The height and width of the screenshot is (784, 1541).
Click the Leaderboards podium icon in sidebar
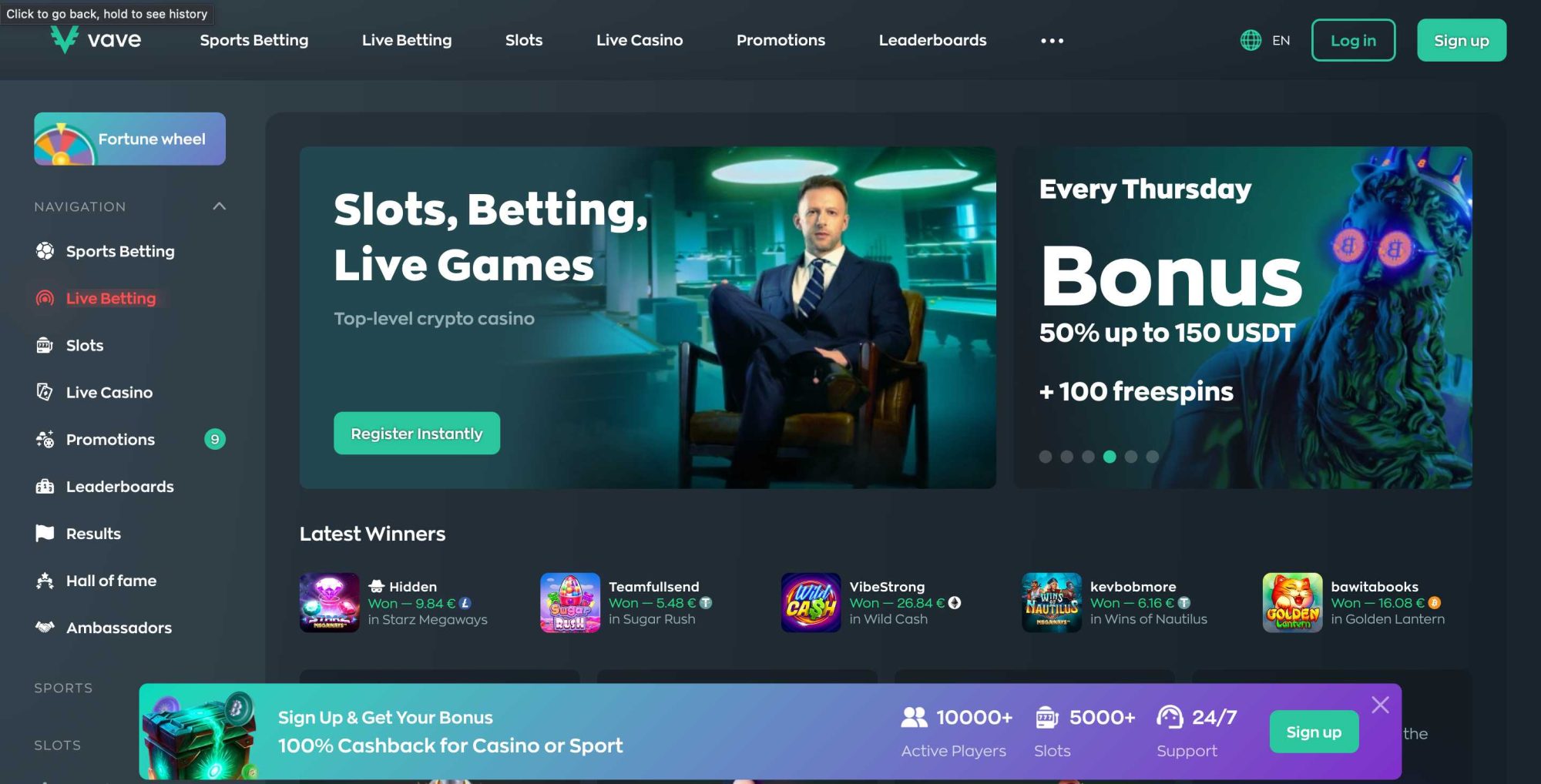(x=45, y=486)
